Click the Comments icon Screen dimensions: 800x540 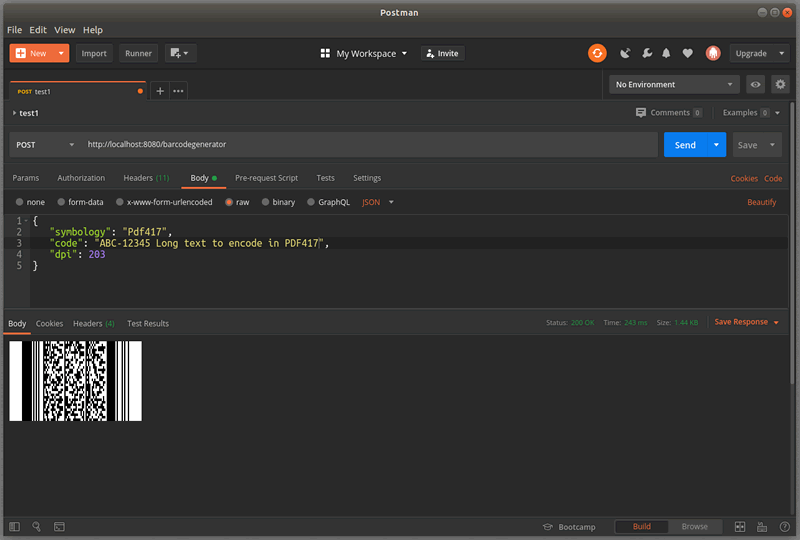pyautogui.click(x=641, y=112)
